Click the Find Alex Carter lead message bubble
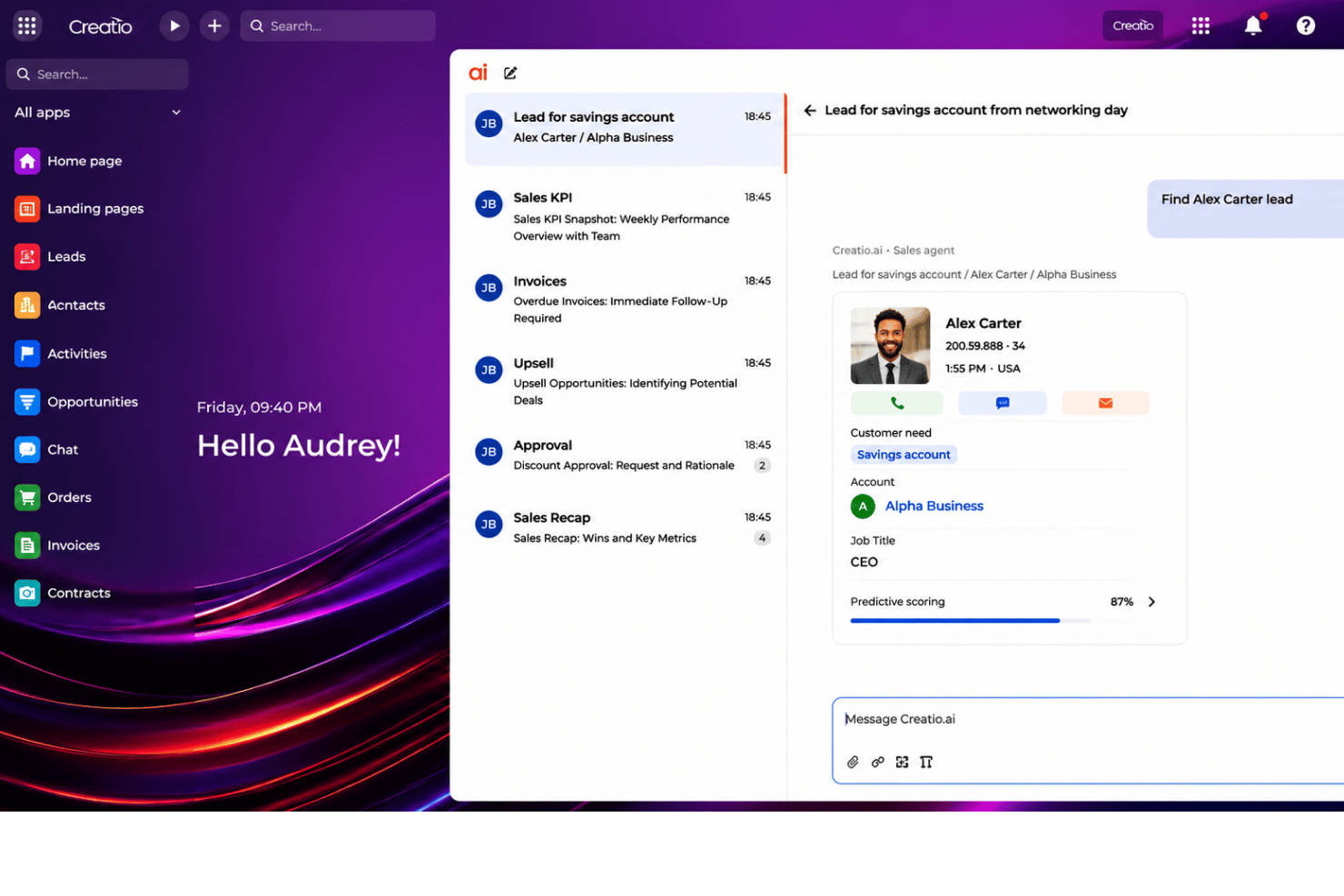The width and height of the screenshot is (1344, 896). coord(1245,209)
